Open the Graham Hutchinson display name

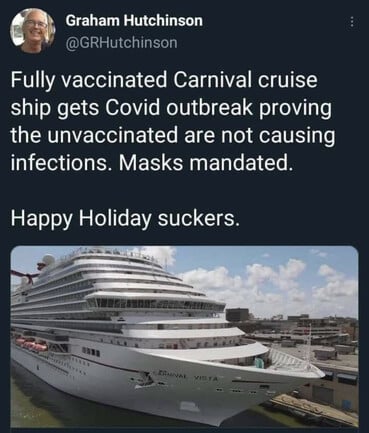134,21
